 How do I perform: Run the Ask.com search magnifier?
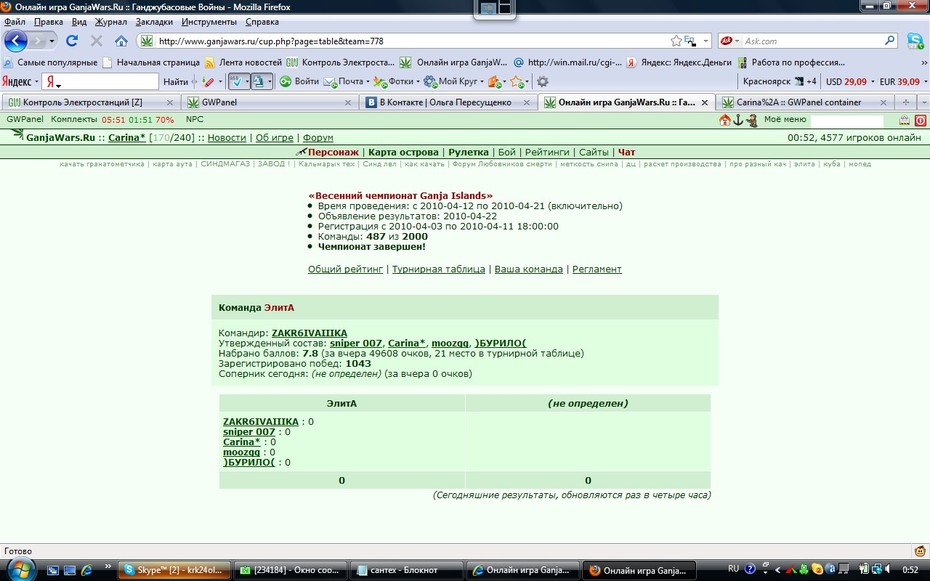tap(890, 40)
